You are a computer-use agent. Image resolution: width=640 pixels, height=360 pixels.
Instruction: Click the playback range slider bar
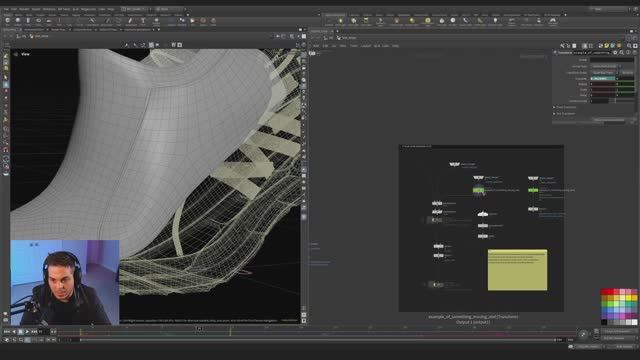coord(318,340)
